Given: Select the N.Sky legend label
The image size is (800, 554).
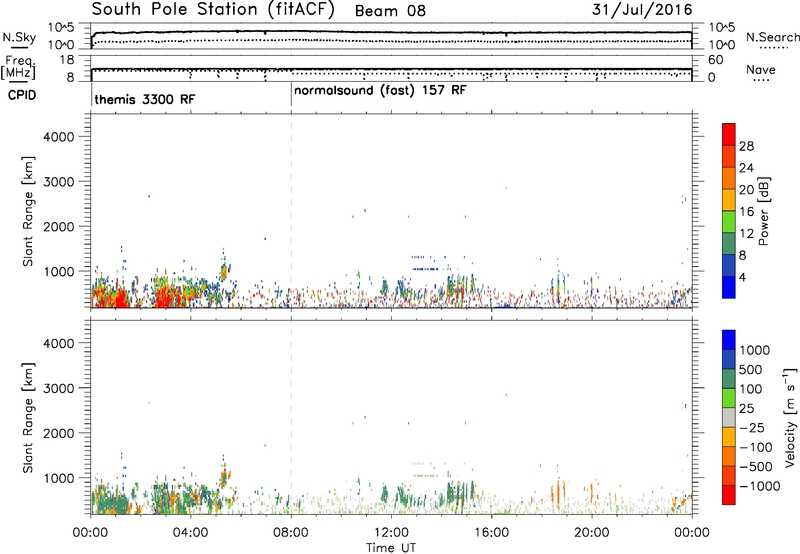Looking at the screenshot, I should click(x=19, y=37).
